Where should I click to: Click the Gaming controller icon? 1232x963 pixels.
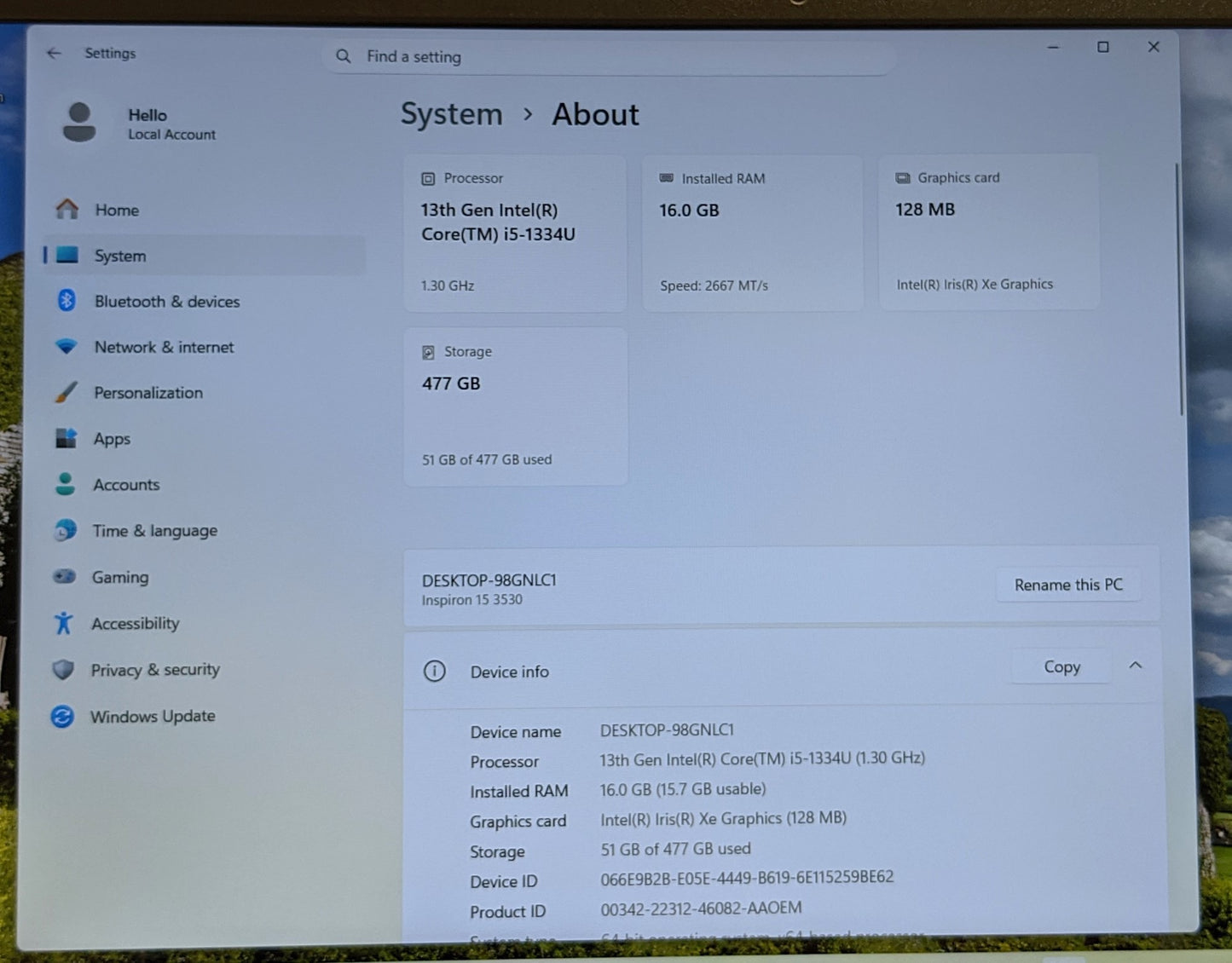64,576
